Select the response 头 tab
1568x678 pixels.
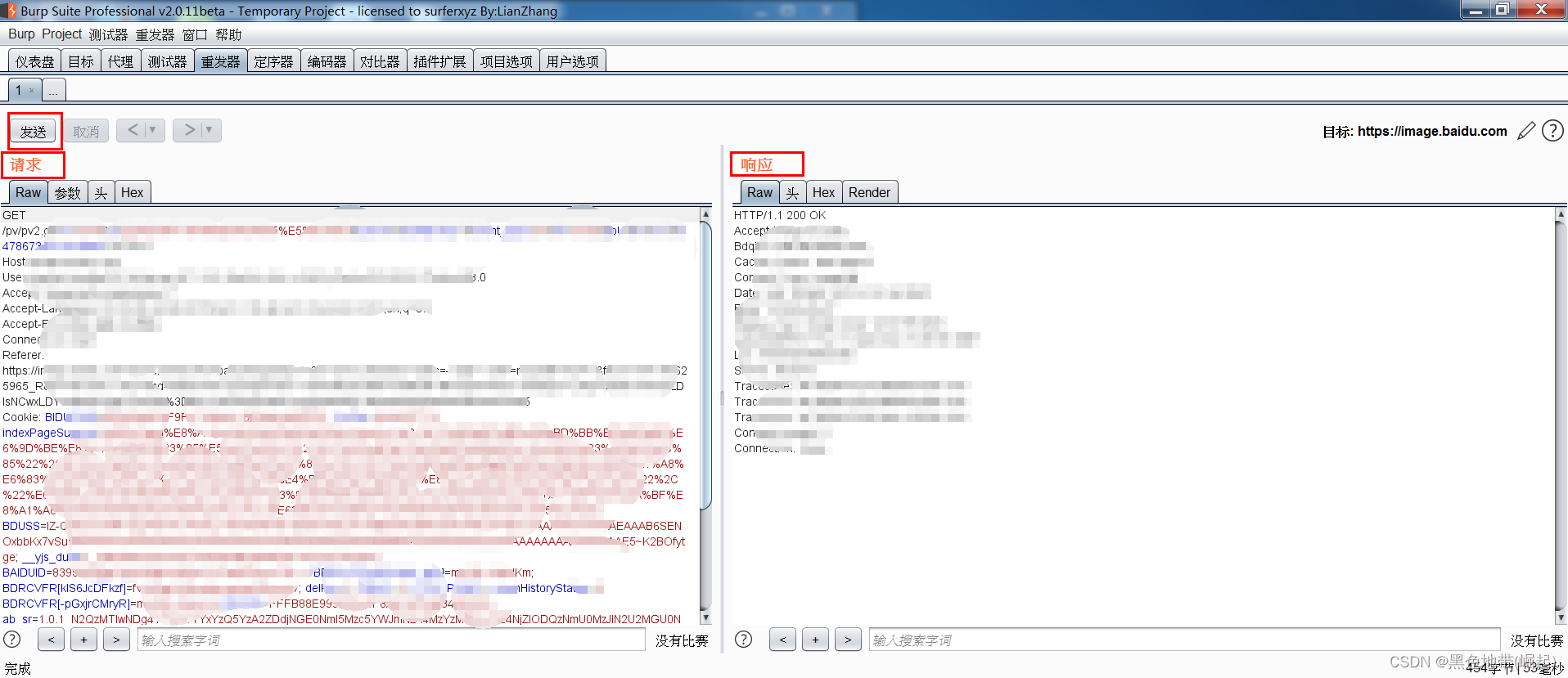(792, 192)
